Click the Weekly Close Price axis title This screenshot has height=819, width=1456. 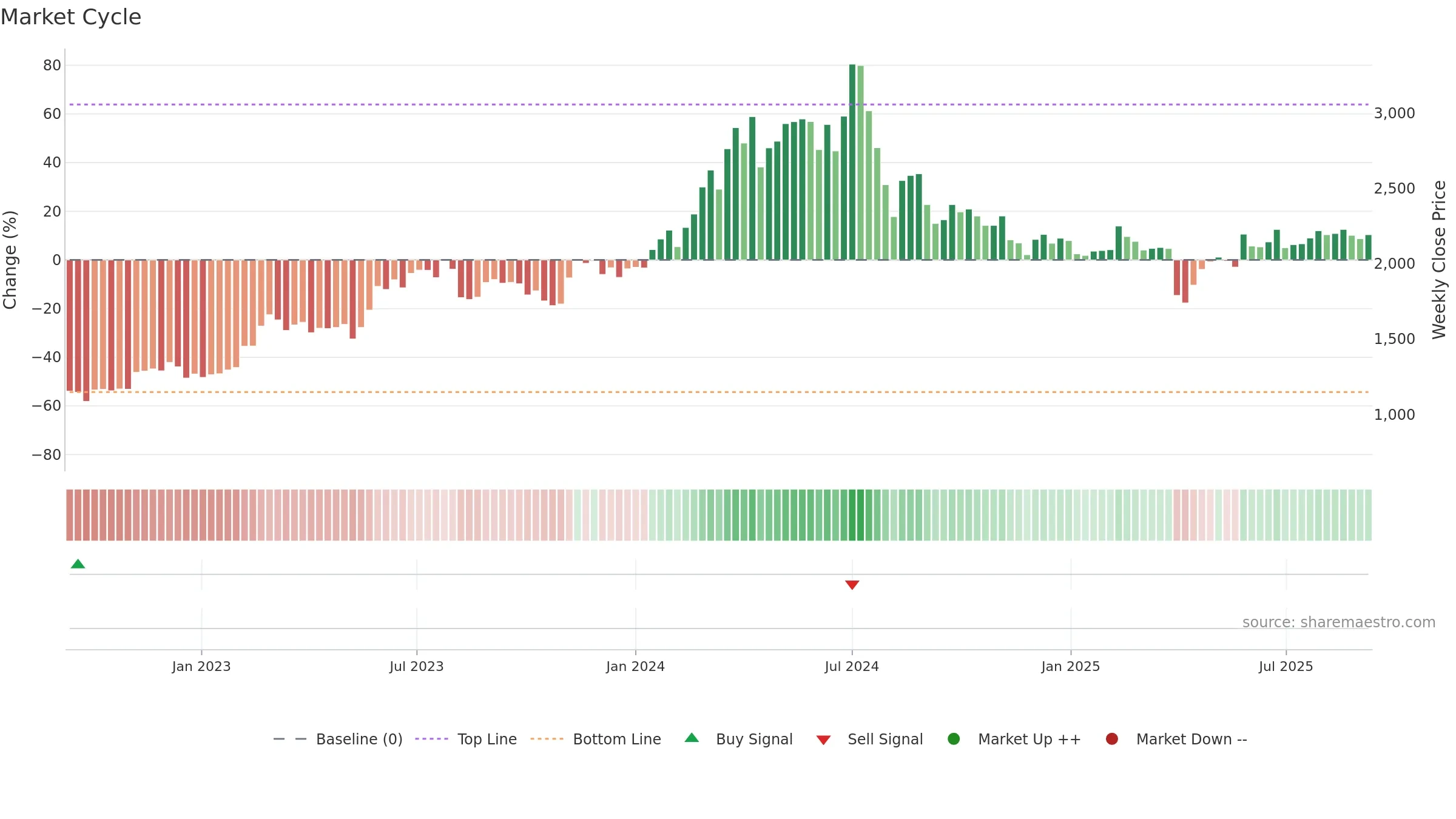pos(1439,260)
